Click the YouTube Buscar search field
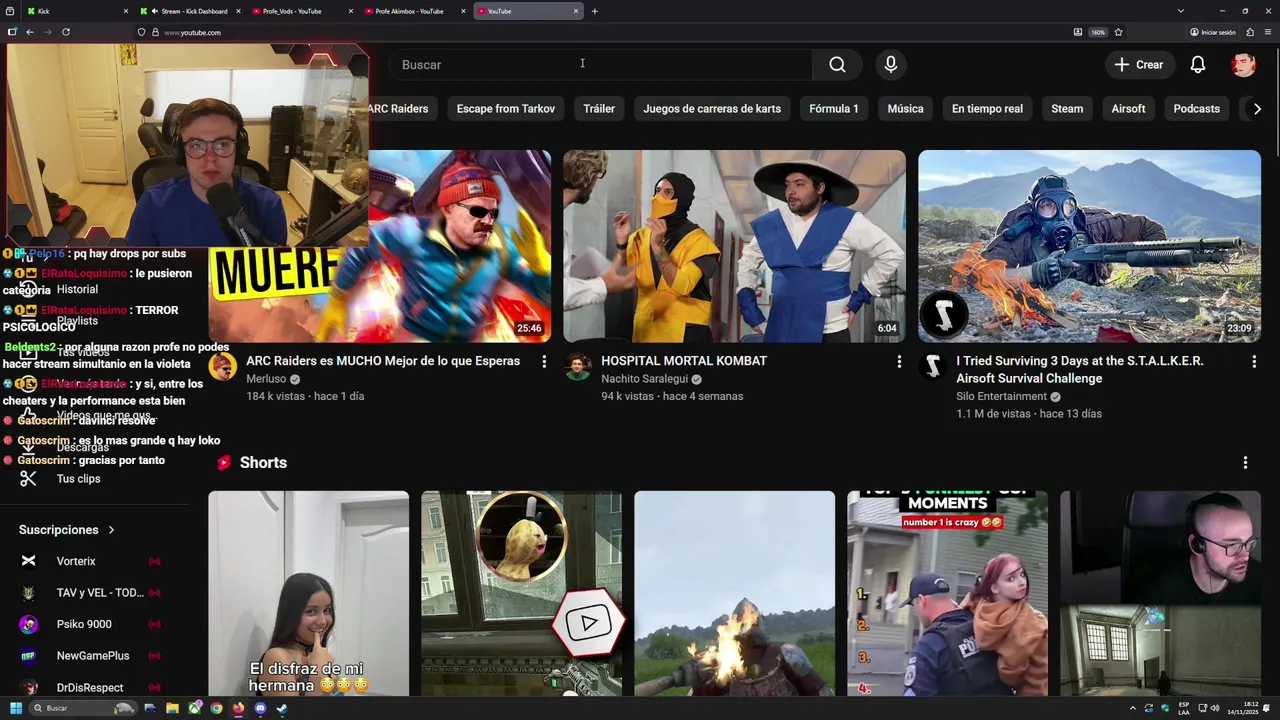The width and height of the screenshot is (1280, 720). click(x=600, y=65)
